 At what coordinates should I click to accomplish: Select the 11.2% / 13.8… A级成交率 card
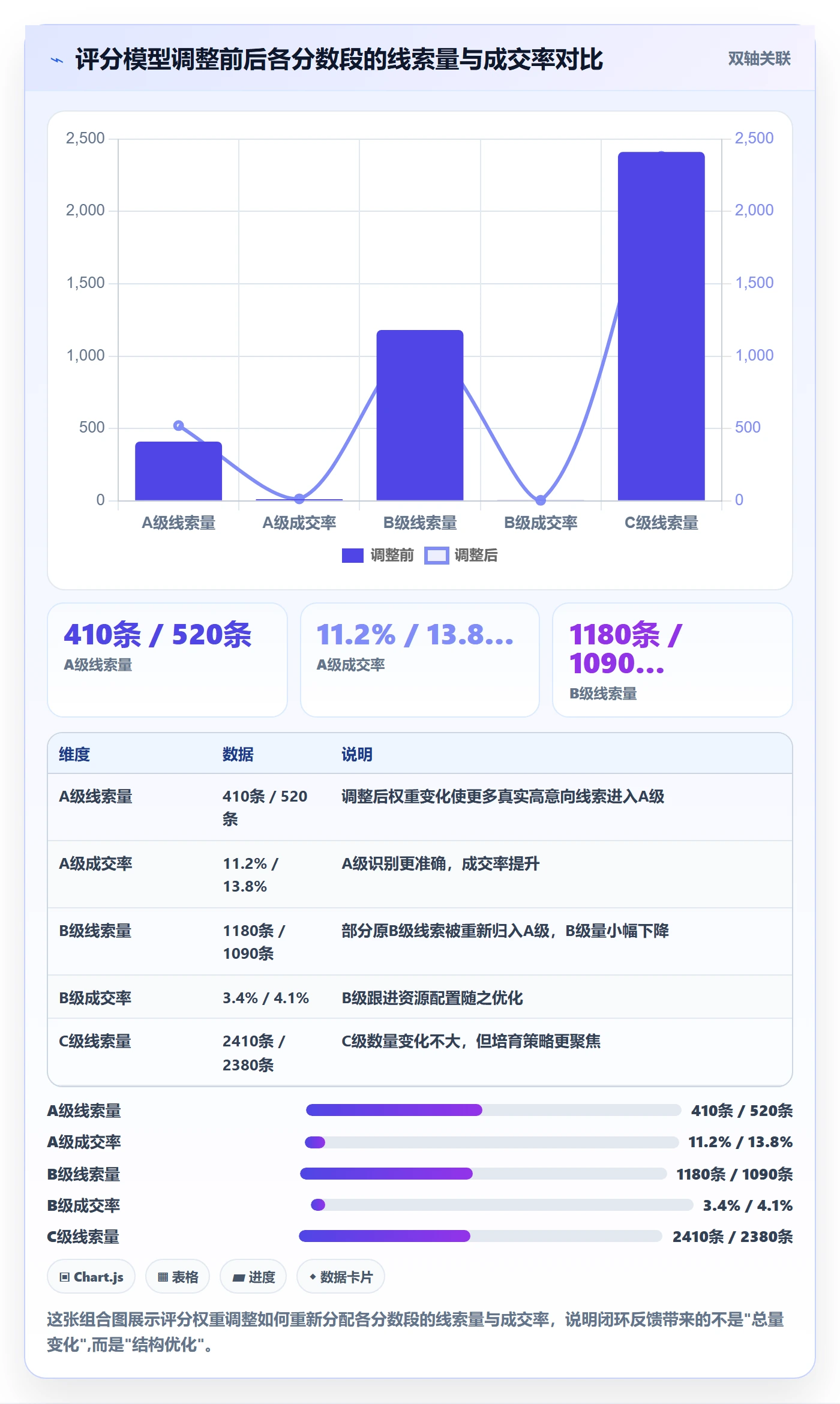(420, 660)
